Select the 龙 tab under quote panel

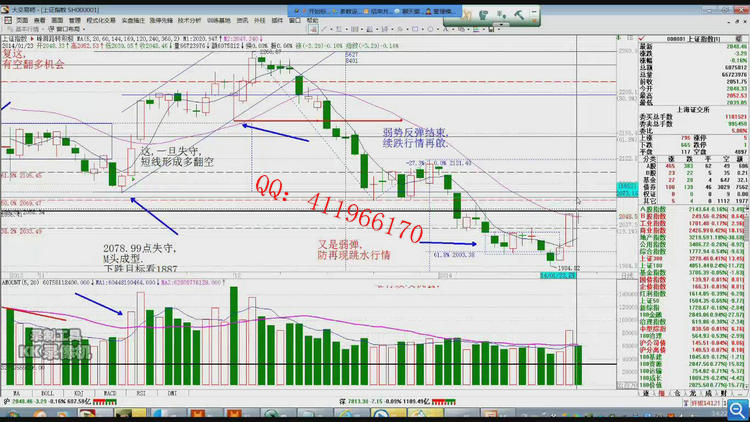[693, 393]
